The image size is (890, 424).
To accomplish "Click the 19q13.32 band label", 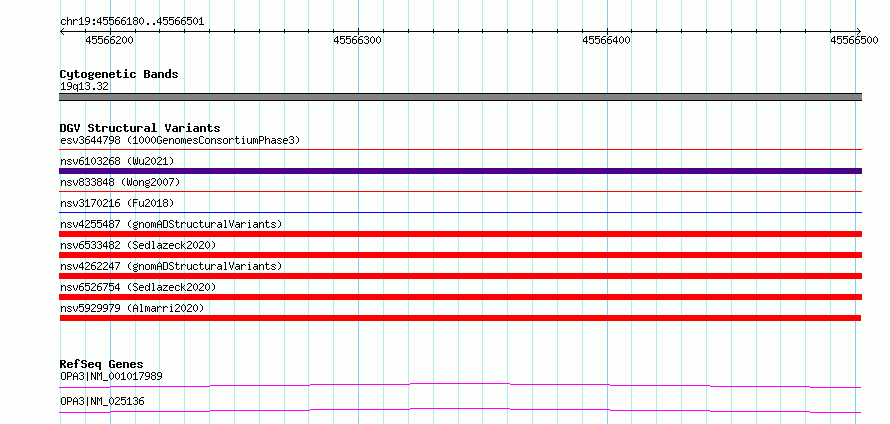I will 85,87.
